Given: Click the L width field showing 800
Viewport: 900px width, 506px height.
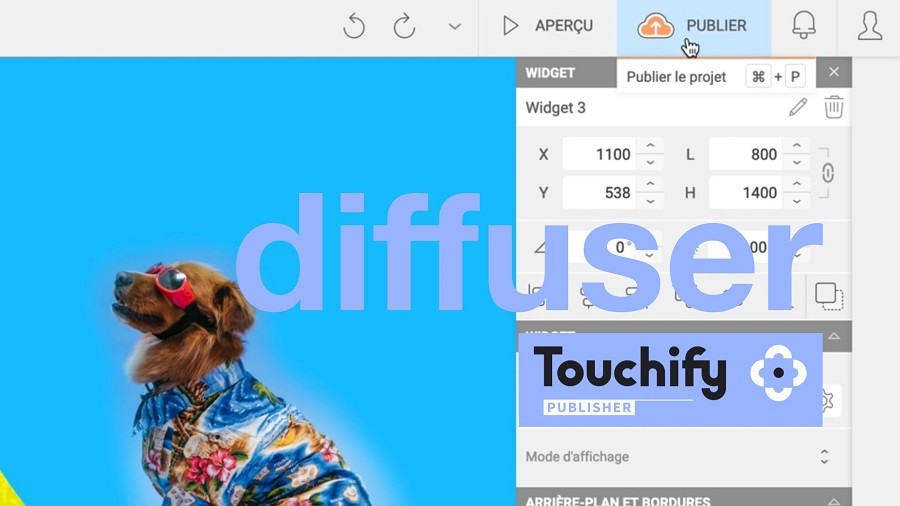Looking at the screenshot, I should [746, 154].
